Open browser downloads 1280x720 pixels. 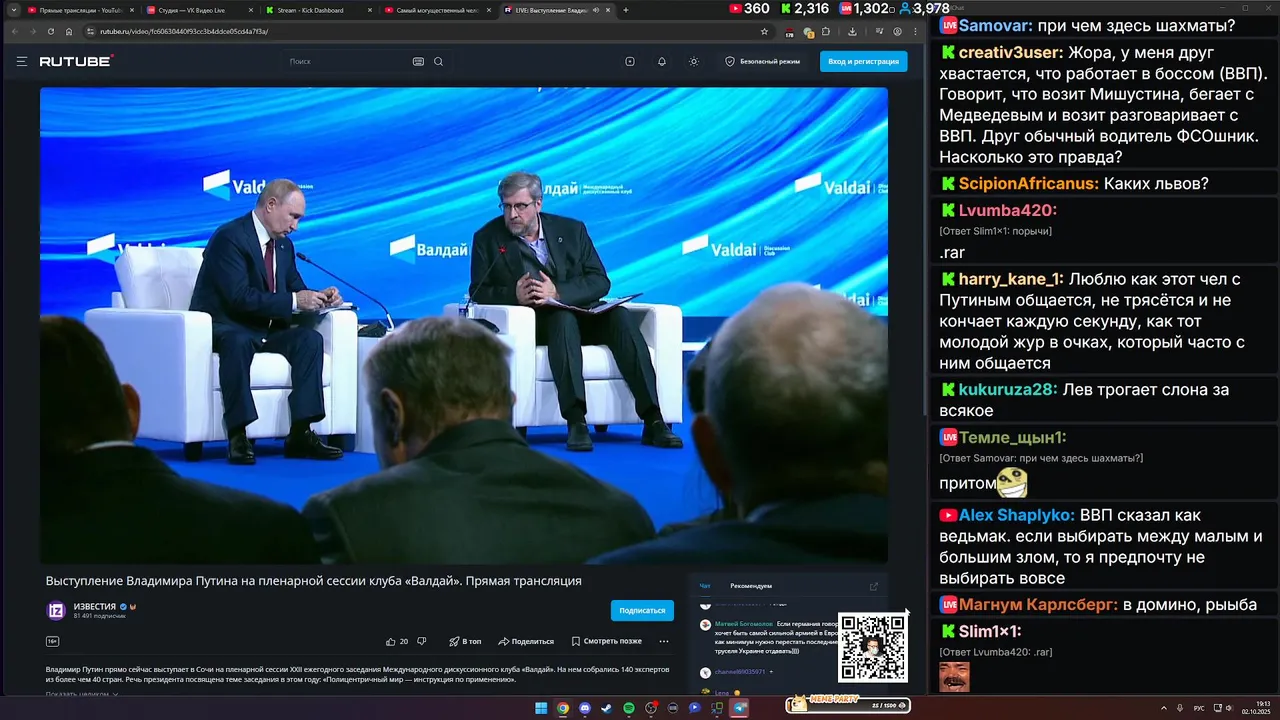coord(852,31)
